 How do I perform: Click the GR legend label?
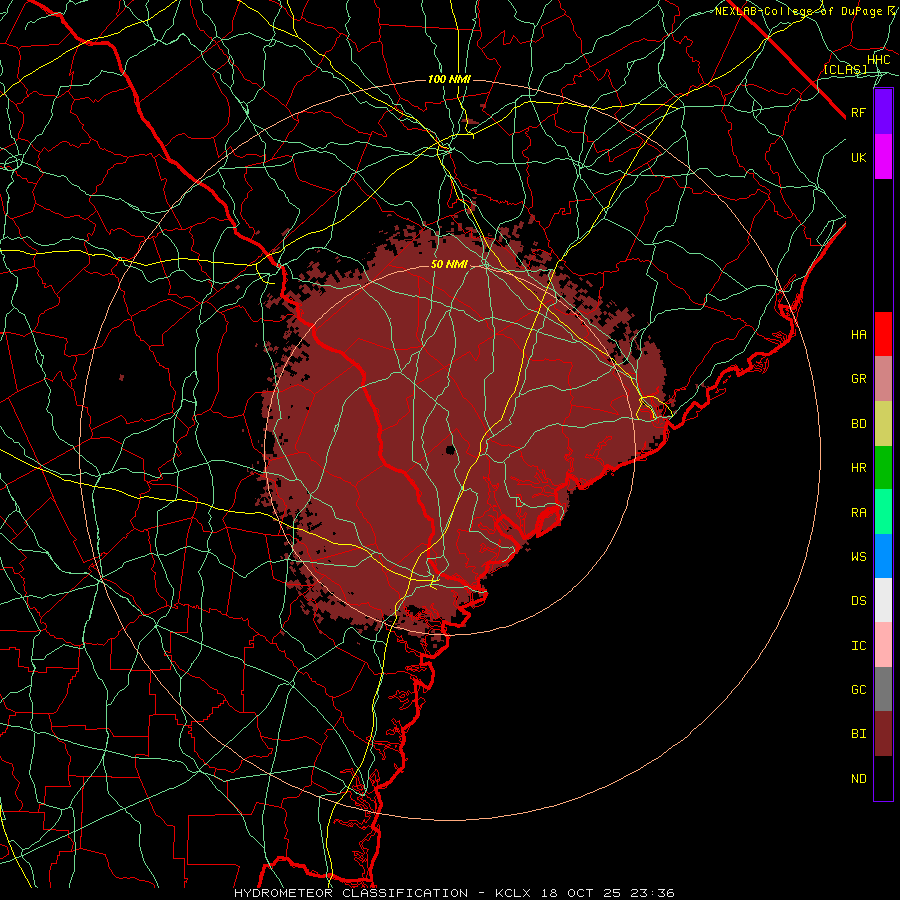point(859,379)
